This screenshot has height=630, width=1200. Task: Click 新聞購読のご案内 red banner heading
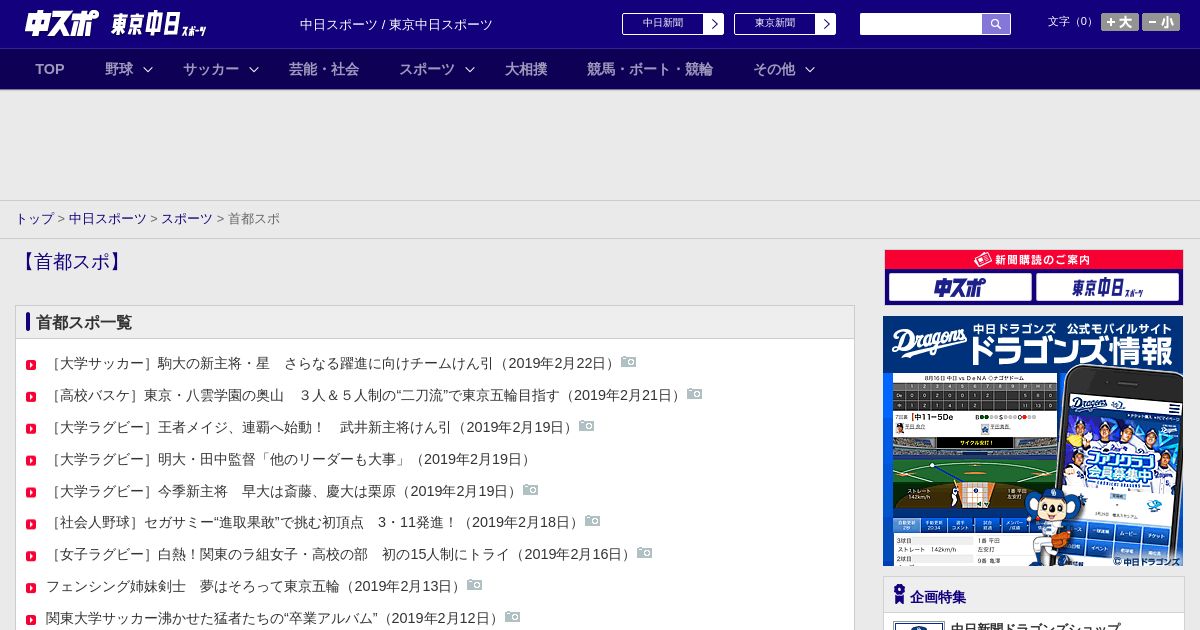pyautogui.click(x=1033, y=260)
